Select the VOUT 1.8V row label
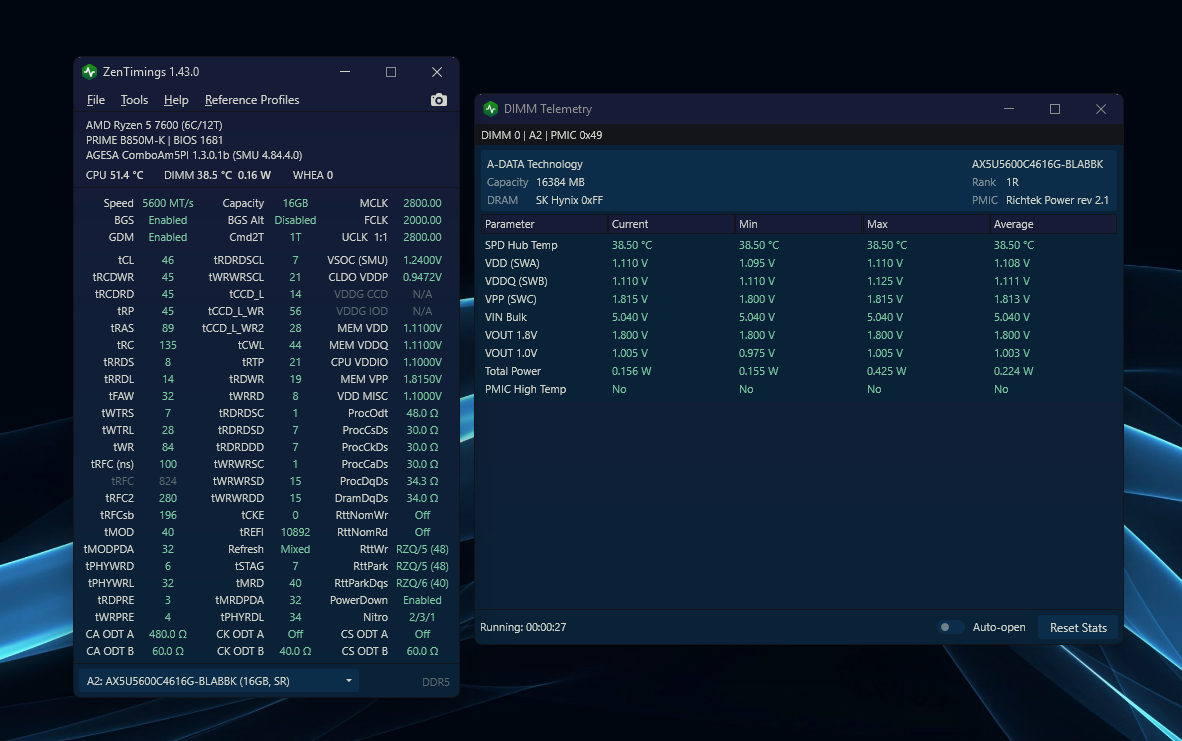Image resolution: width=1182 pixels, height=741 pixels. click(511, 335)
